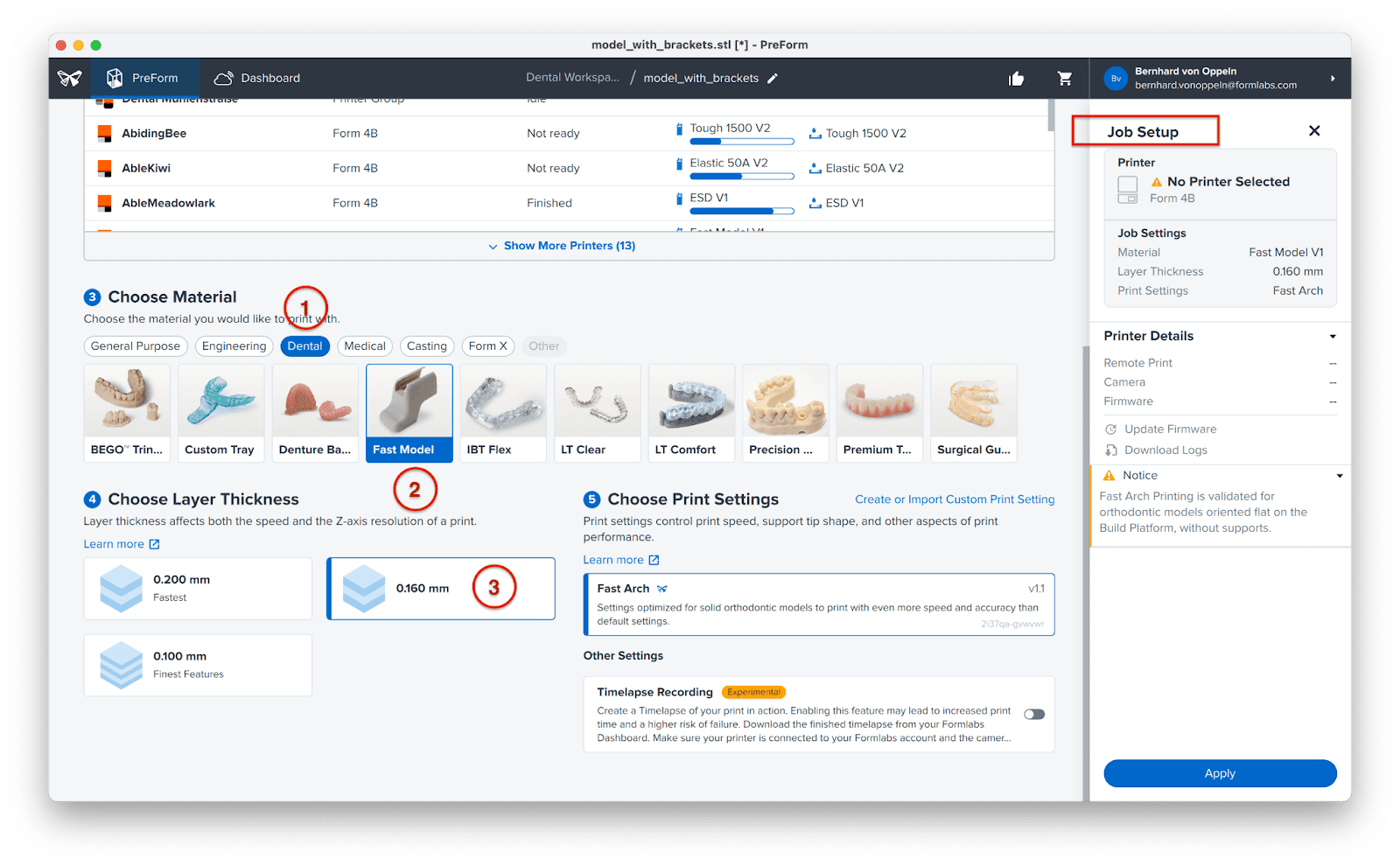This screenshot has width=1400, height=866.
Task: Collapse the Notice section arrow
Action: point(1339,476)
